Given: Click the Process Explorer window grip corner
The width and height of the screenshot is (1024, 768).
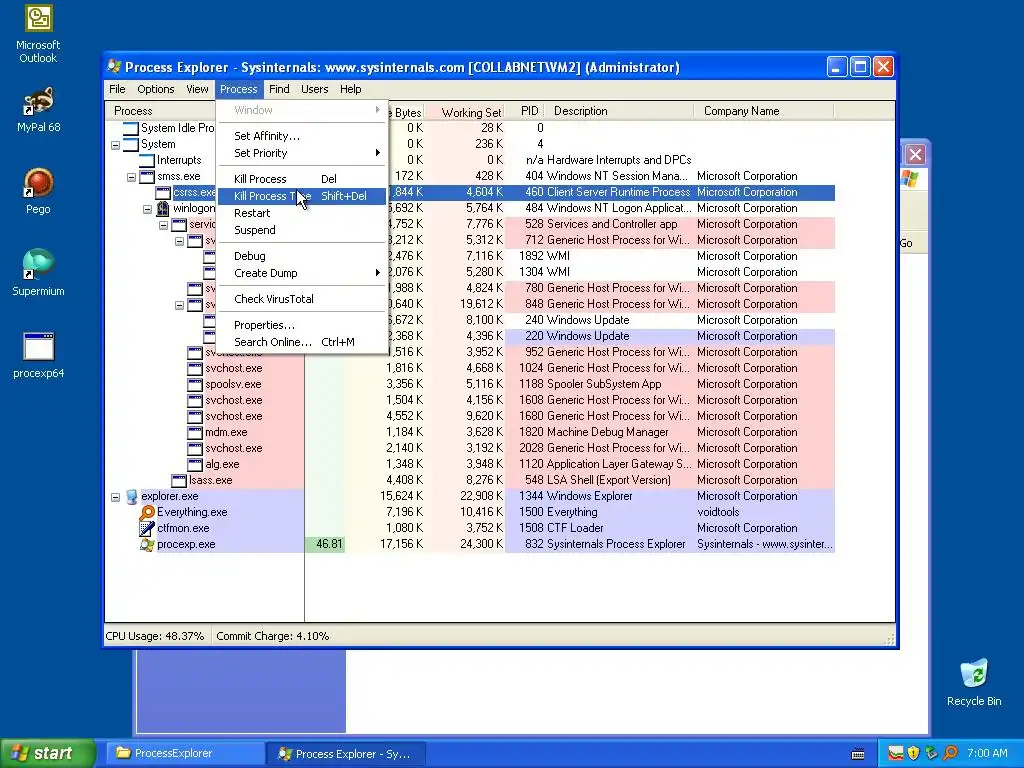Looking at the screenshot, I should click(889, 639).
